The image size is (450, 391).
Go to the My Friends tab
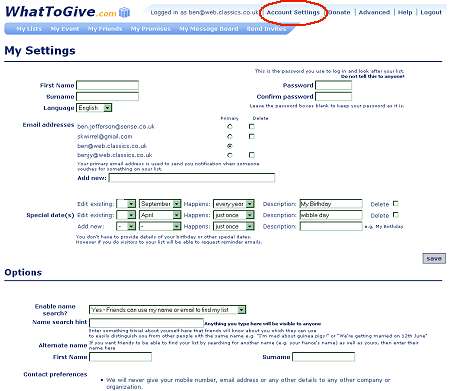105,29
